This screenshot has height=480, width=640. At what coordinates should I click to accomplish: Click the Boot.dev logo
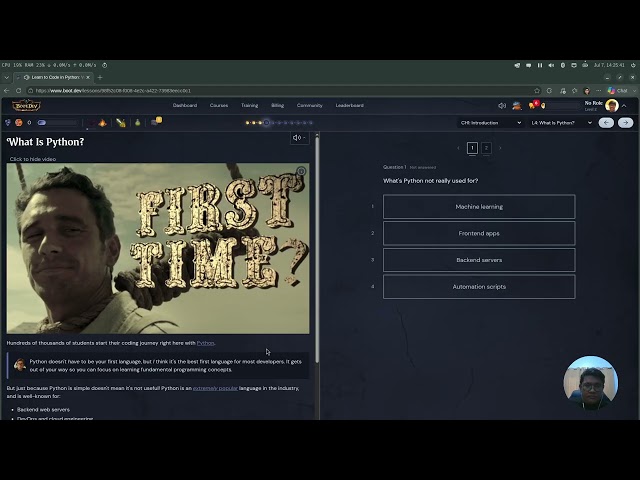pos(26,106)
